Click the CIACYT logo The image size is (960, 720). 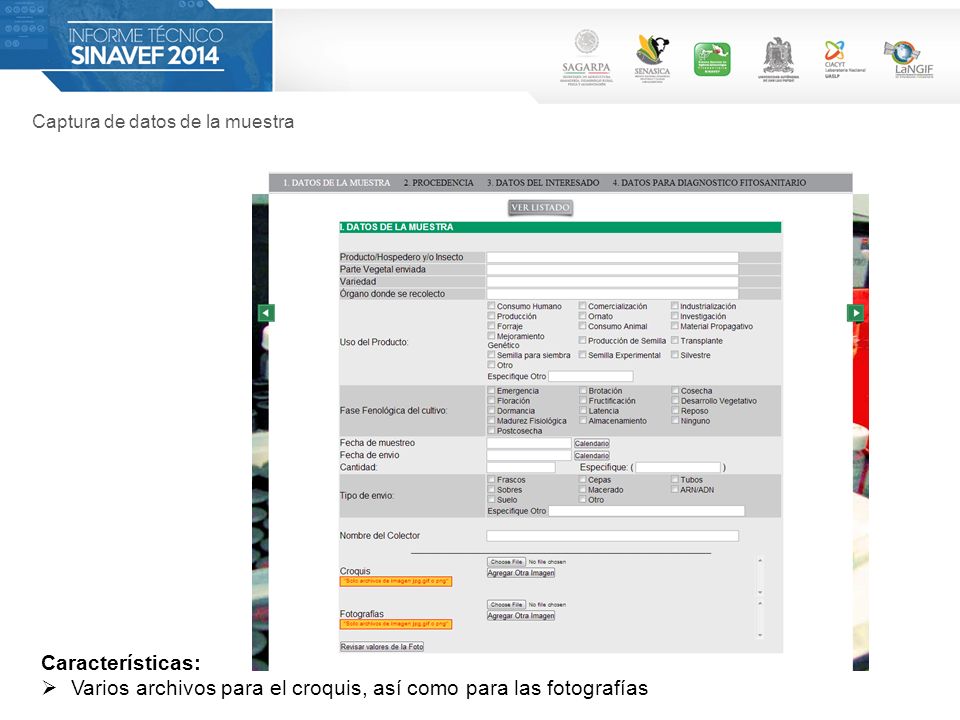click(x=844, y=59)
